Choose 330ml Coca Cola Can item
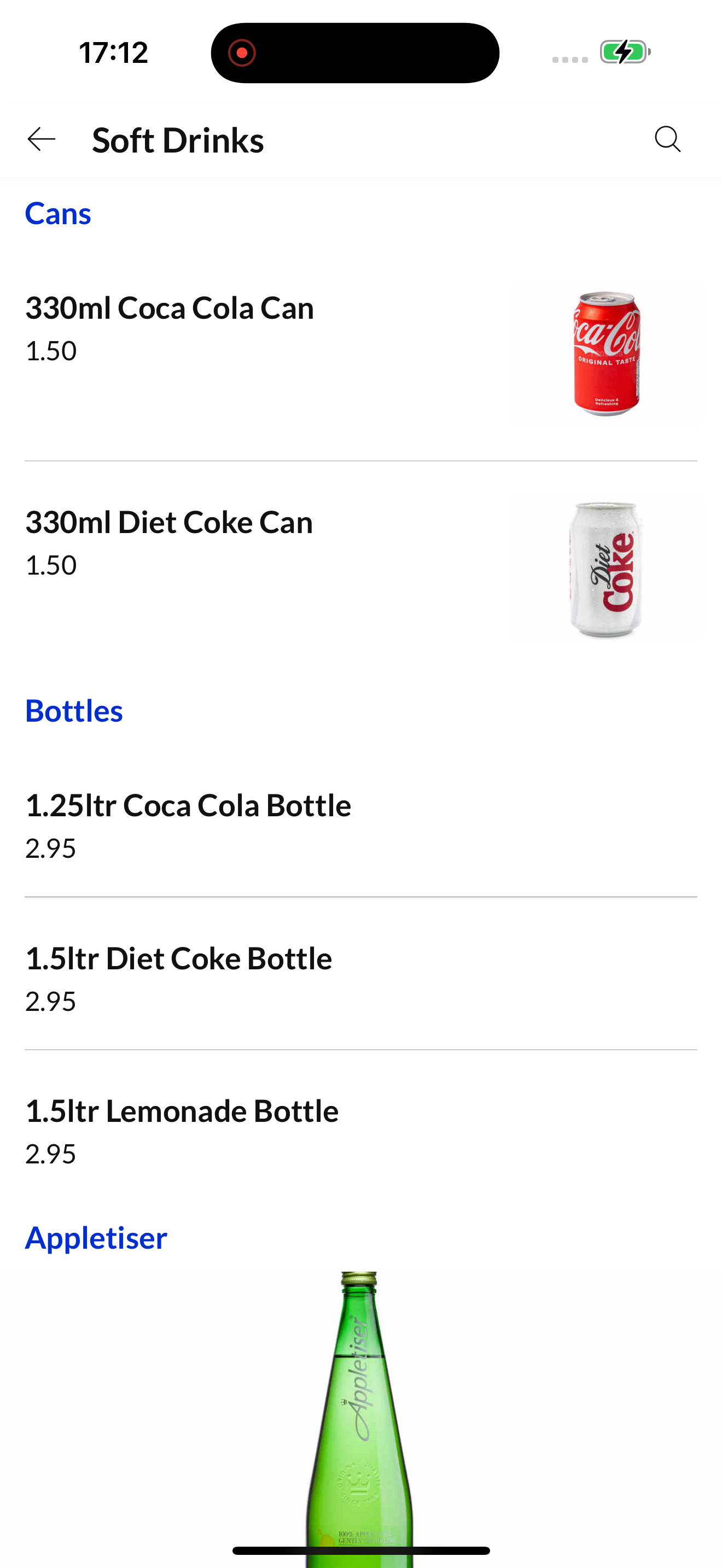The image size is (722, 1568). pos(361,354)
